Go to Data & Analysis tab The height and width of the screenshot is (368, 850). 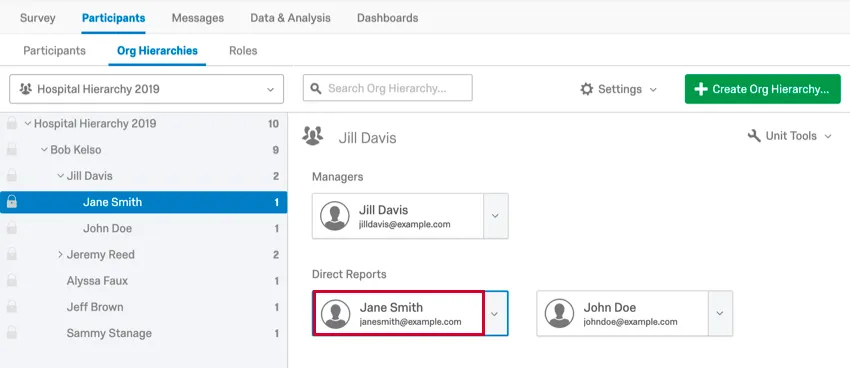click(x=290, y=18)
